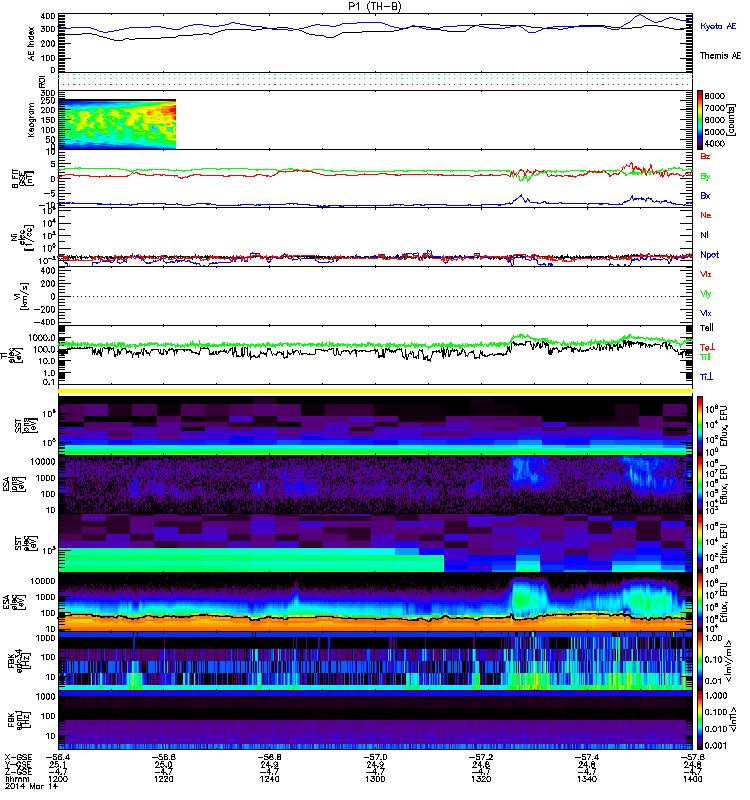Select the "1220" time tick label
Viewport: 750px width, 800px height.
pos(164,779)
